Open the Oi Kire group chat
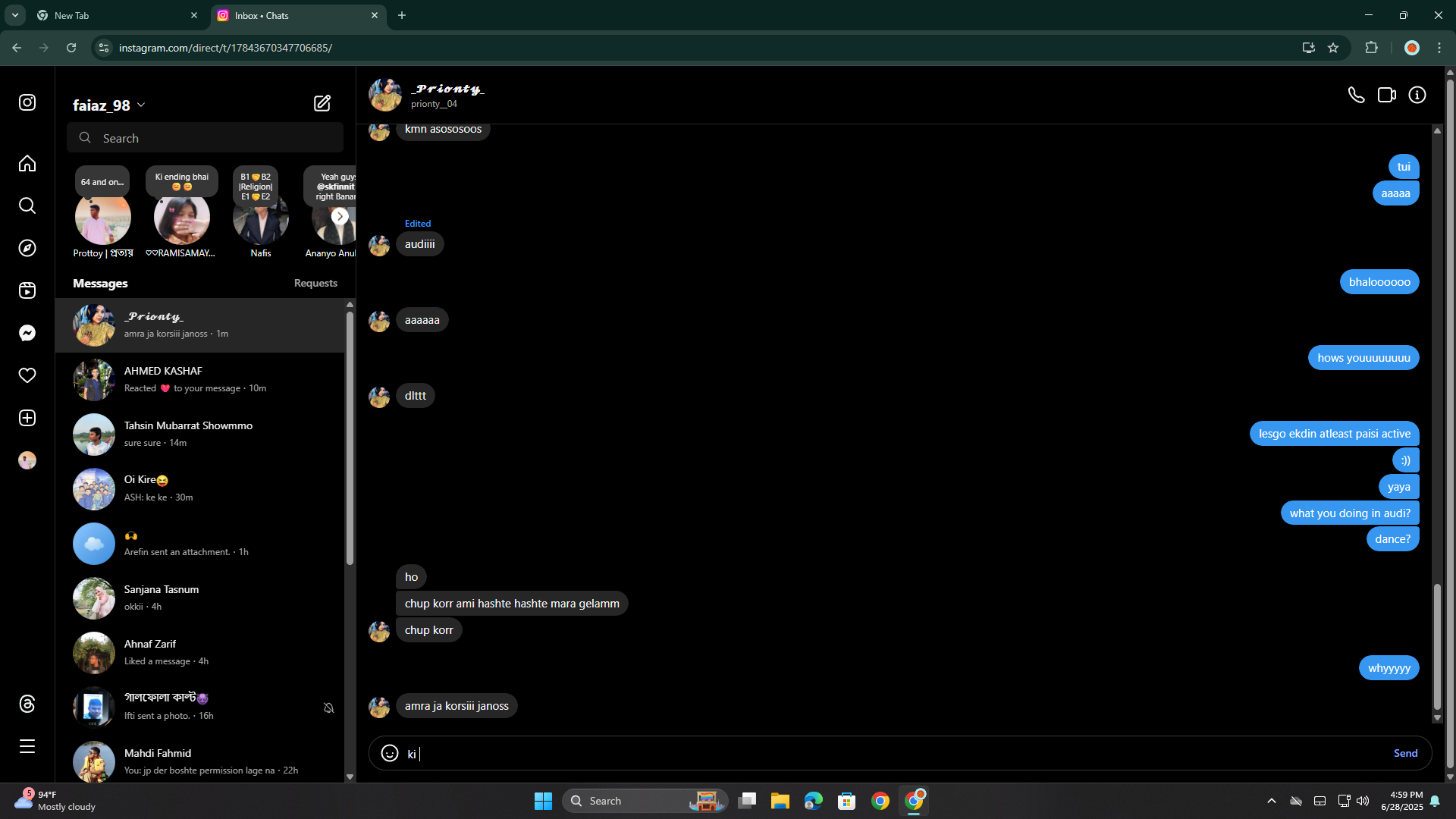This screenshot has width=1456, height=819. click(x=200, y=488)
